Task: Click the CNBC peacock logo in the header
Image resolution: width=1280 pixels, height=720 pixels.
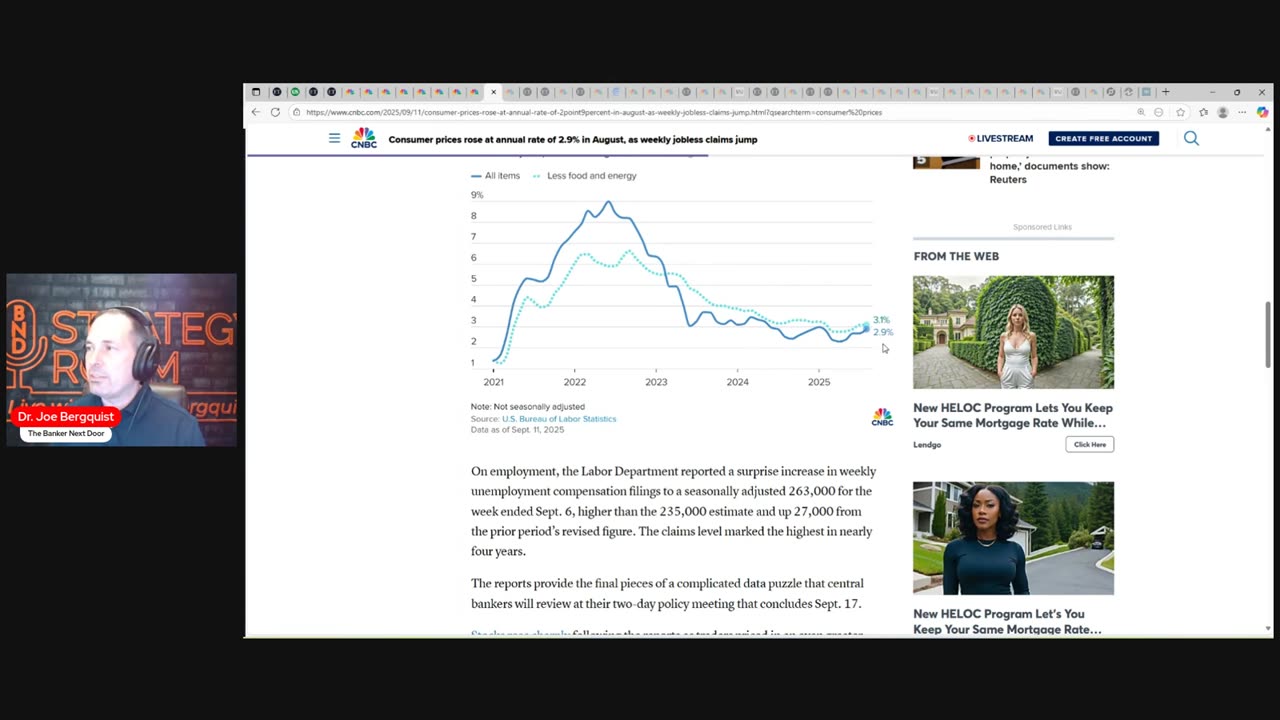Action: [x=363, y=138]
